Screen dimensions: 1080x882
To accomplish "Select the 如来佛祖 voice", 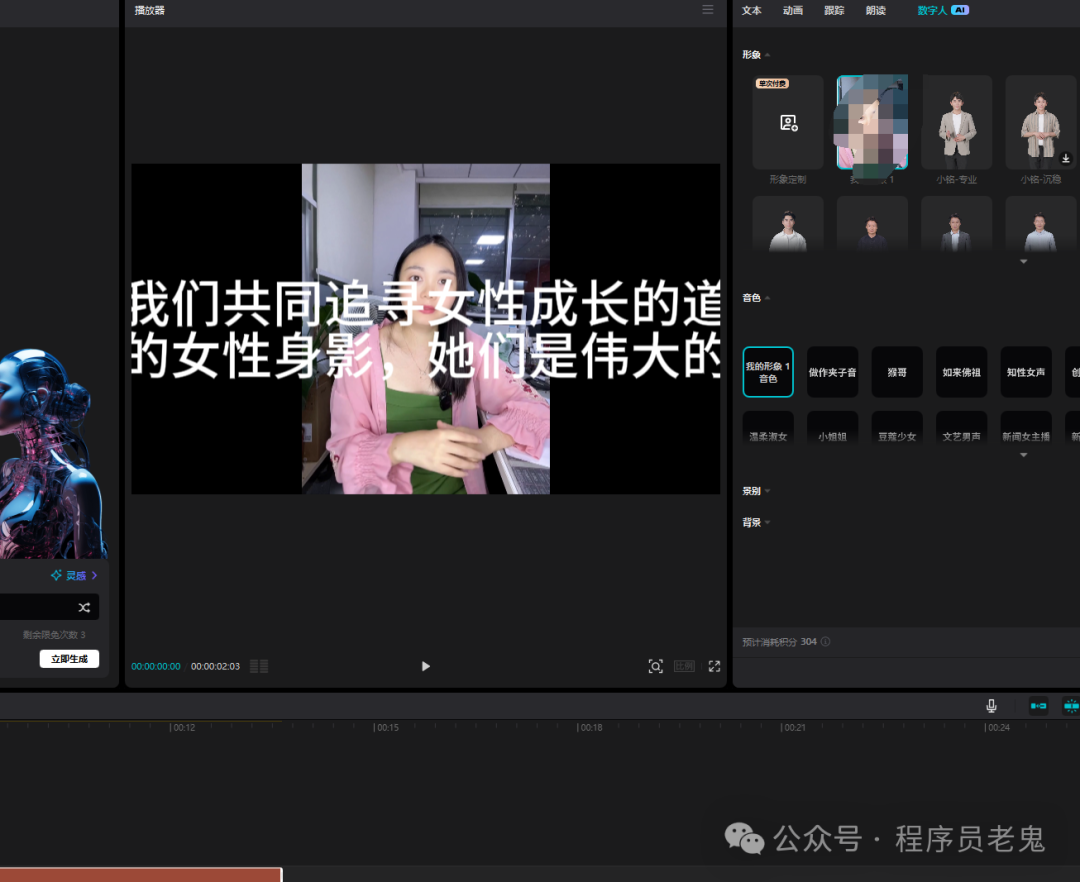I will click(x=962, y=372).
